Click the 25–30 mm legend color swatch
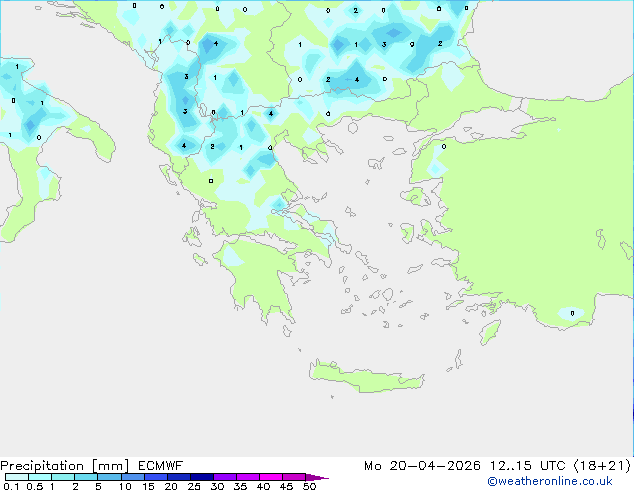This screenshot has width=634, height=490. pyautogui.click(x=201, y=477)
